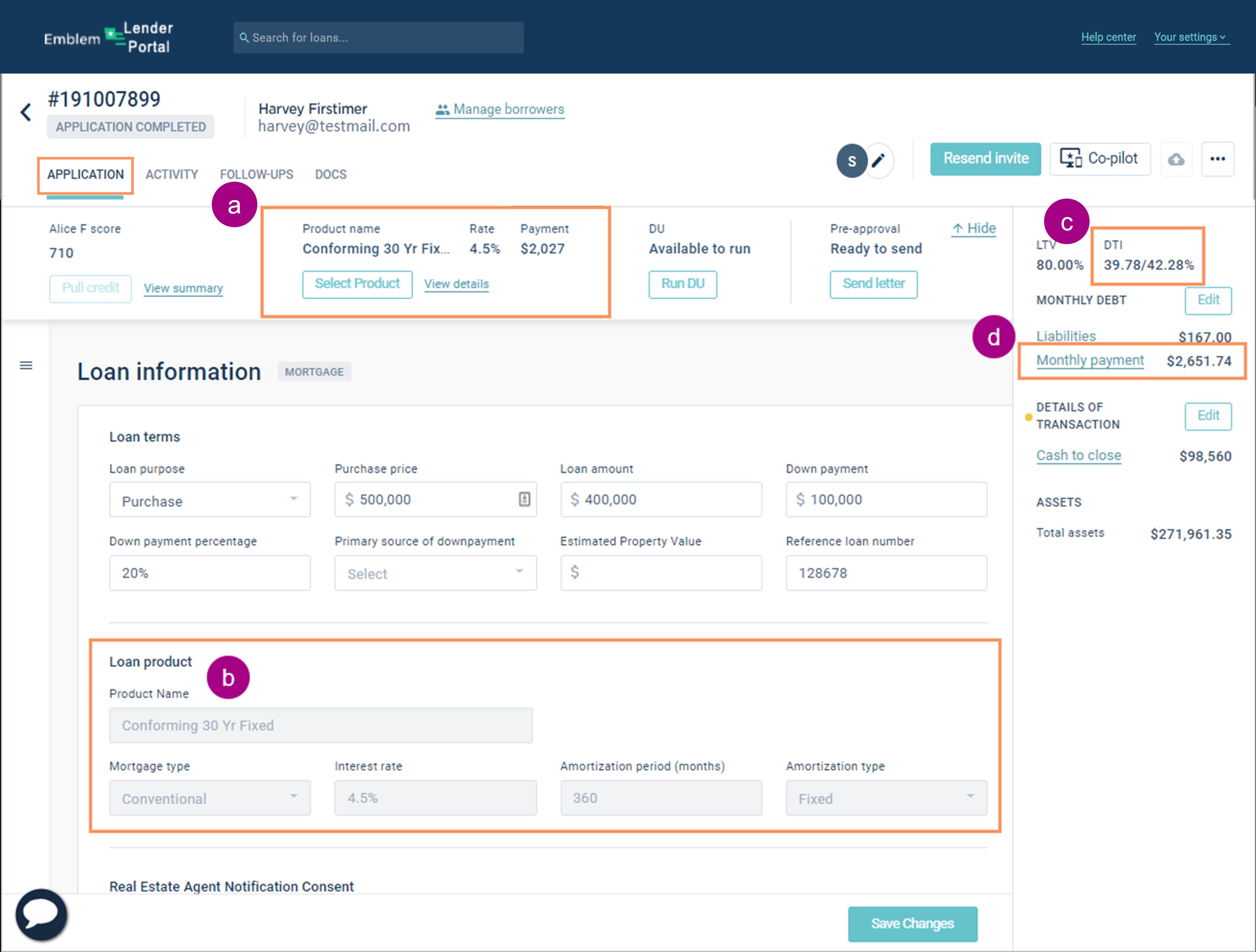Edit the Monthly Debt section

pos(1208,300)
